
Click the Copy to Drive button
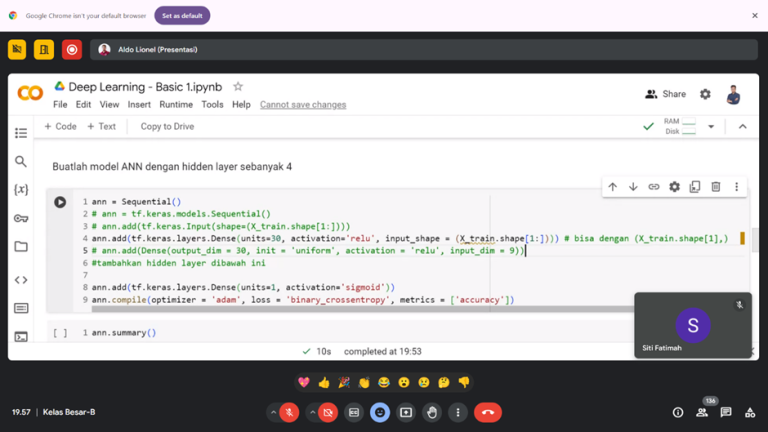pyautogui.click(x=167, y=127)
